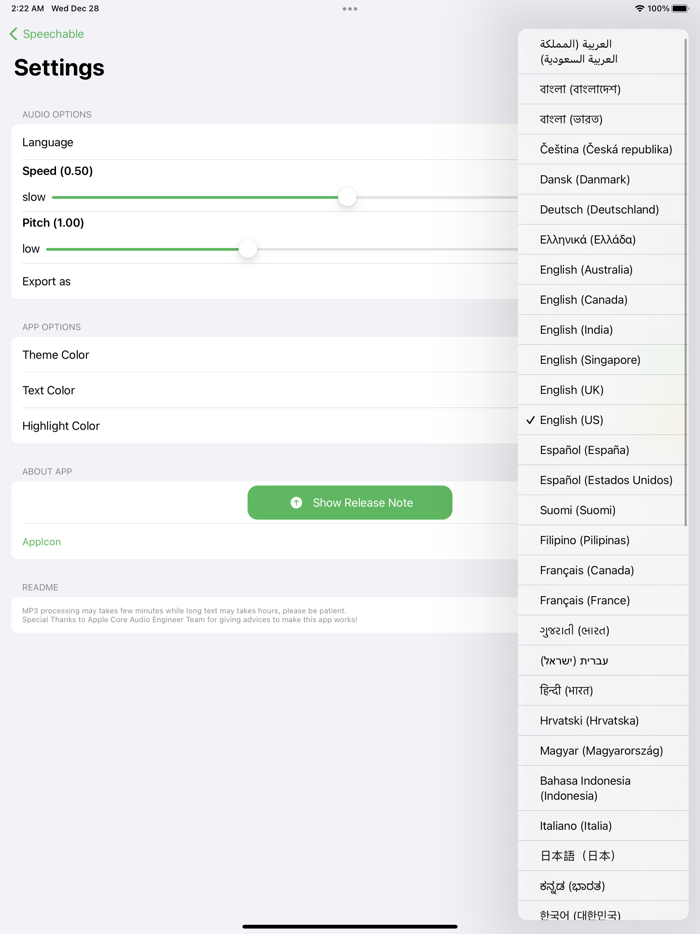
Task: Tap the battery indicator in the status bar
Action: [682, 7]
